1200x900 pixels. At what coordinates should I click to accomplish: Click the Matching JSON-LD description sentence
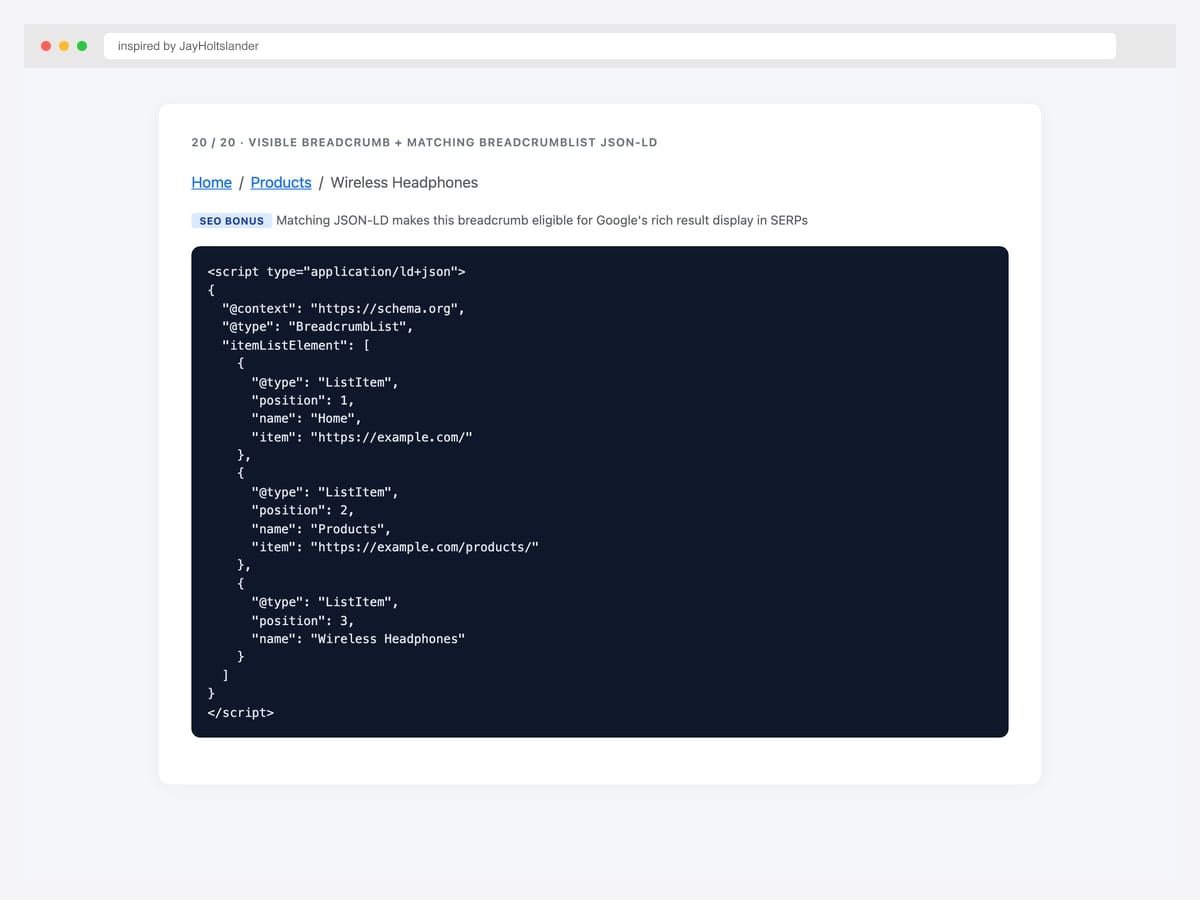(x=542, y=220)
